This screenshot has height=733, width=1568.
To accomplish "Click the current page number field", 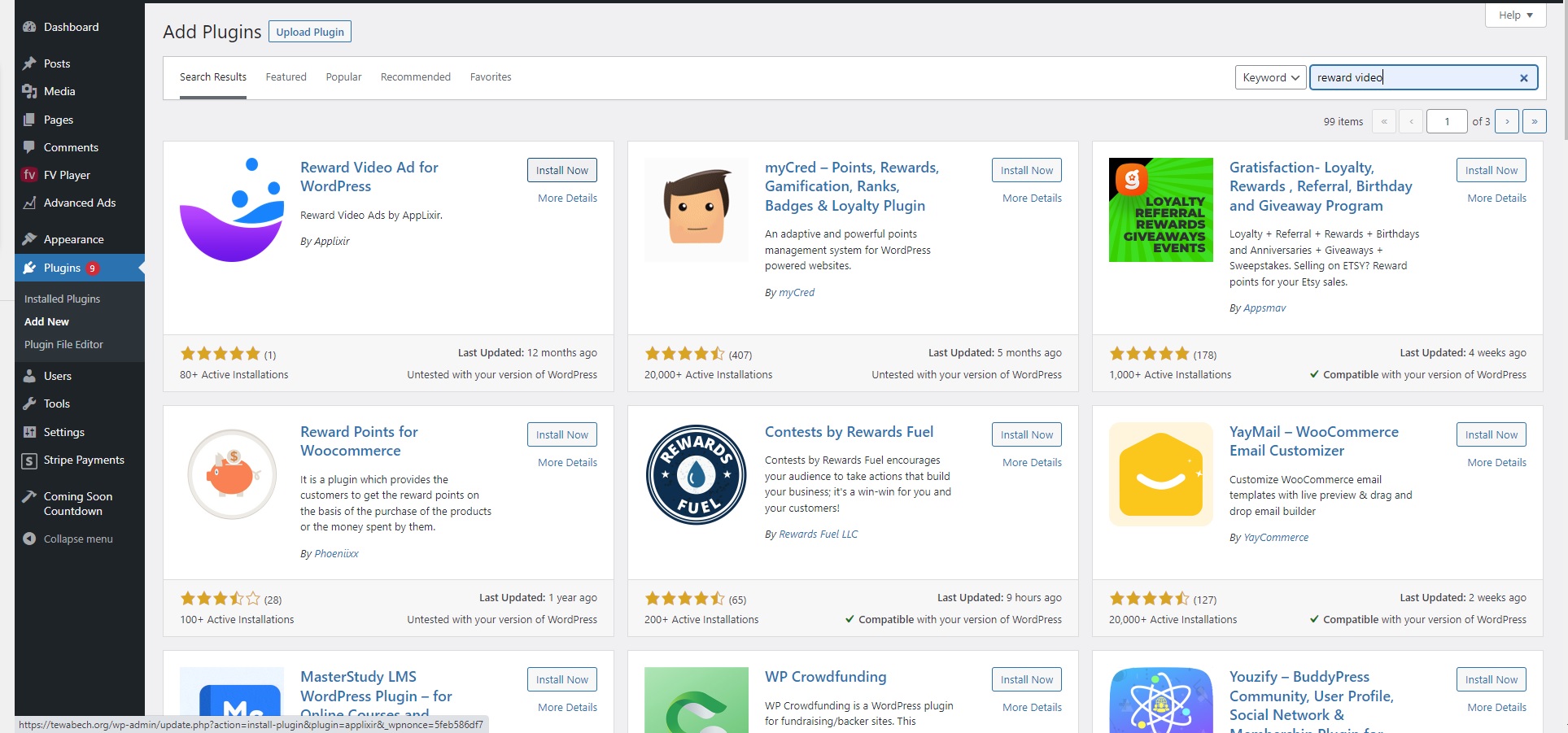I will coord(1447,121).
